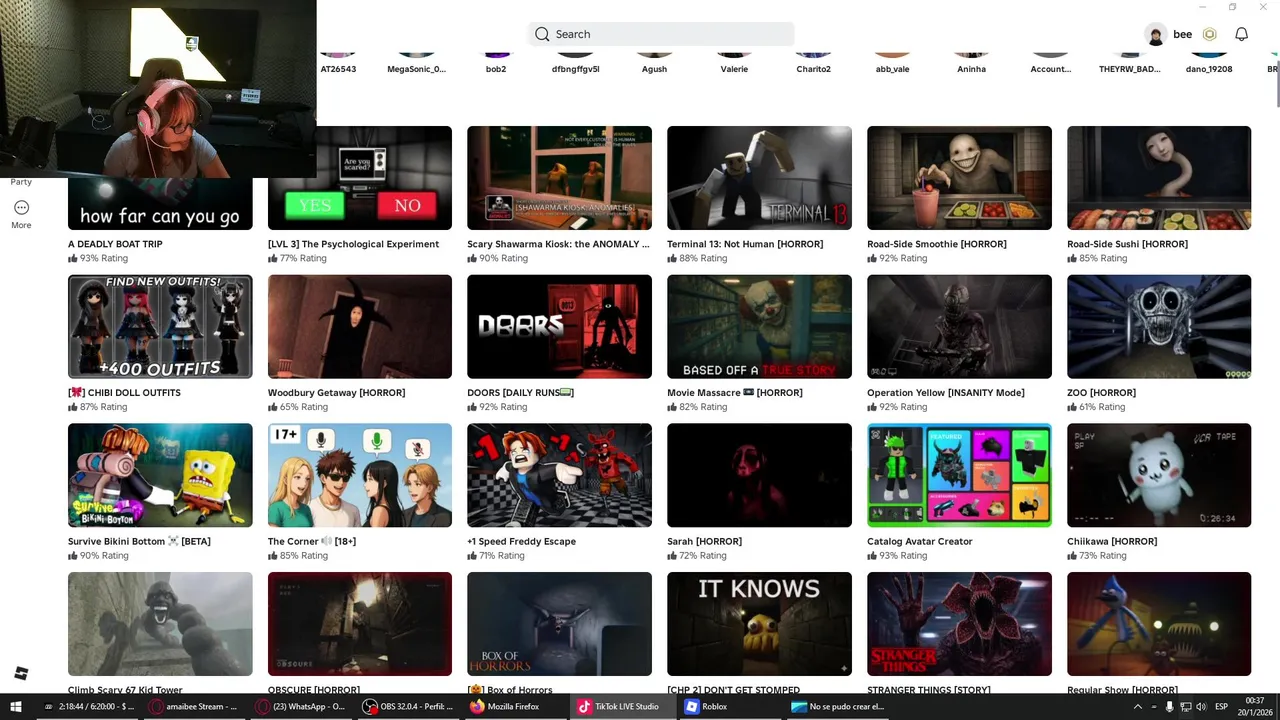The height and width of the screenshot is (720, 1280).
Task: Open Regular Show [HORROR] thumbnail
Action: pos(1159,624)
